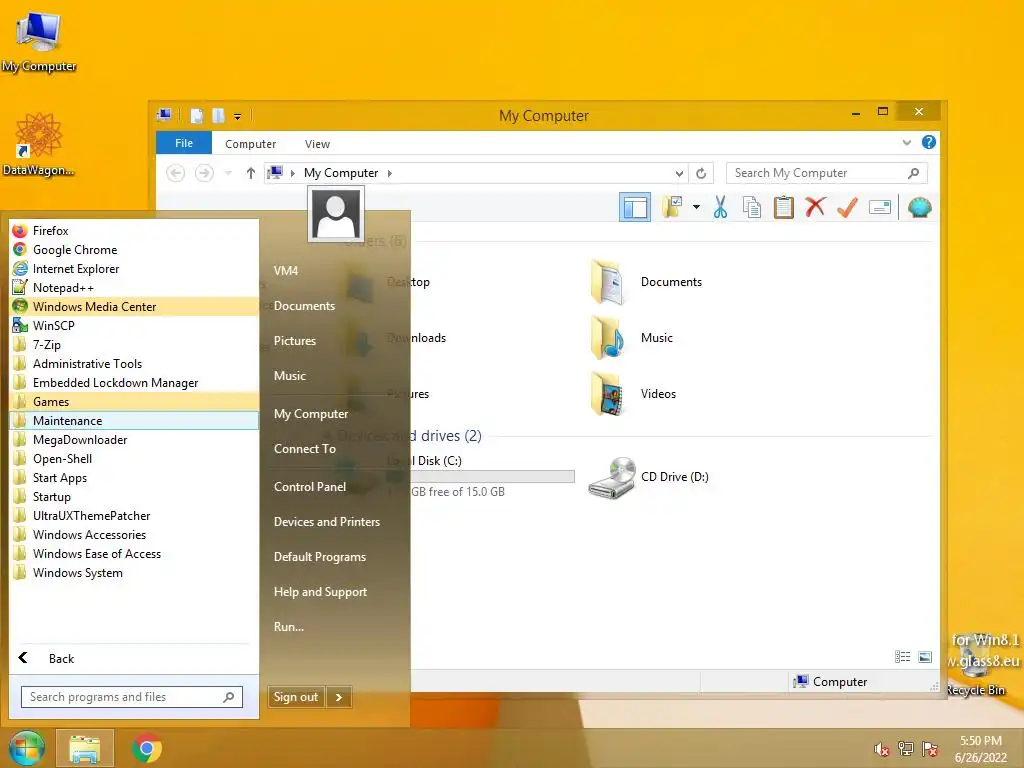Launch Firefox from the start menu
1024x768 pixels.
click(134, 231)
